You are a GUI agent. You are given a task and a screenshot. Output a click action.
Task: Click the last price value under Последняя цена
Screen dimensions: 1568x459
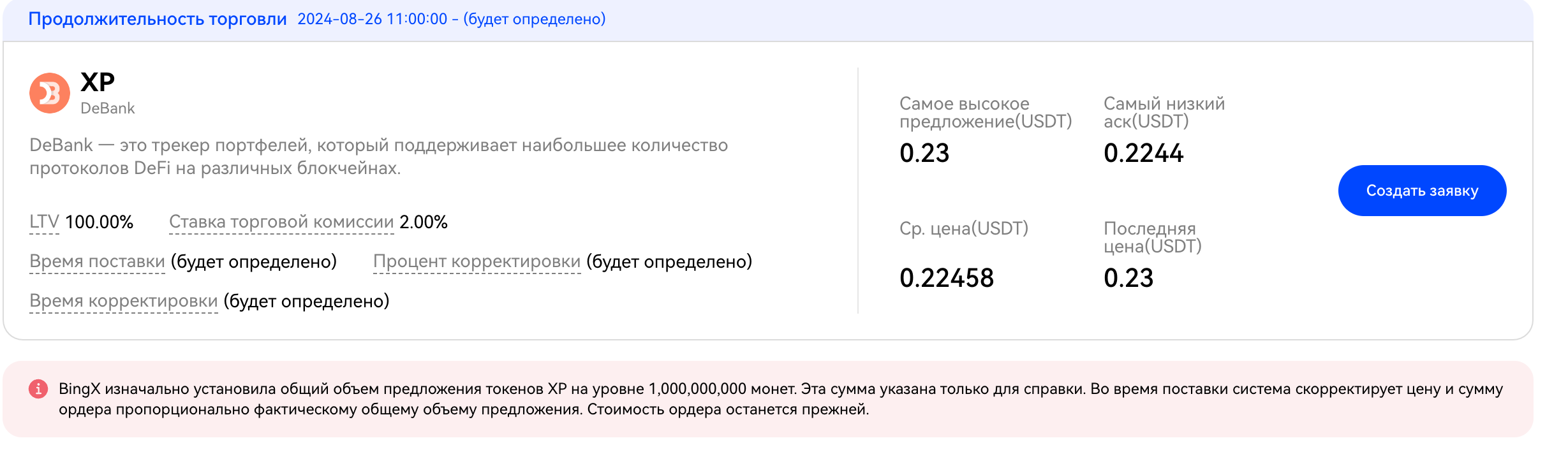click(1128, 278)
